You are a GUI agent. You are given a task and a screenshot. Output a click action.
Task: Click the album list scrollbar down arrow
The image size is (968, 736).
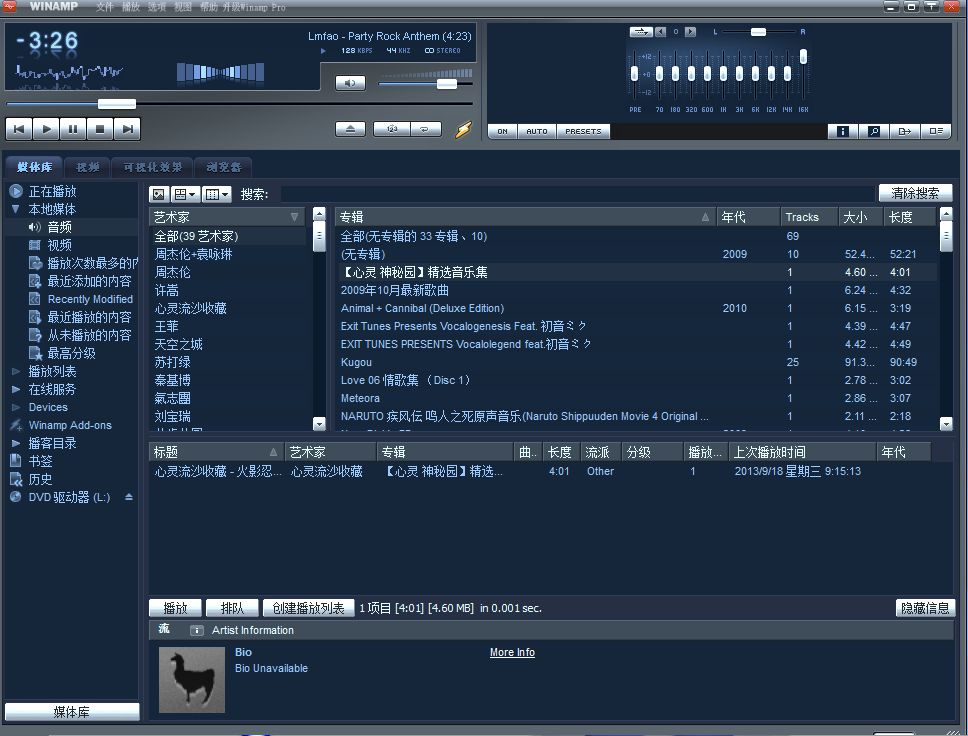946,424
